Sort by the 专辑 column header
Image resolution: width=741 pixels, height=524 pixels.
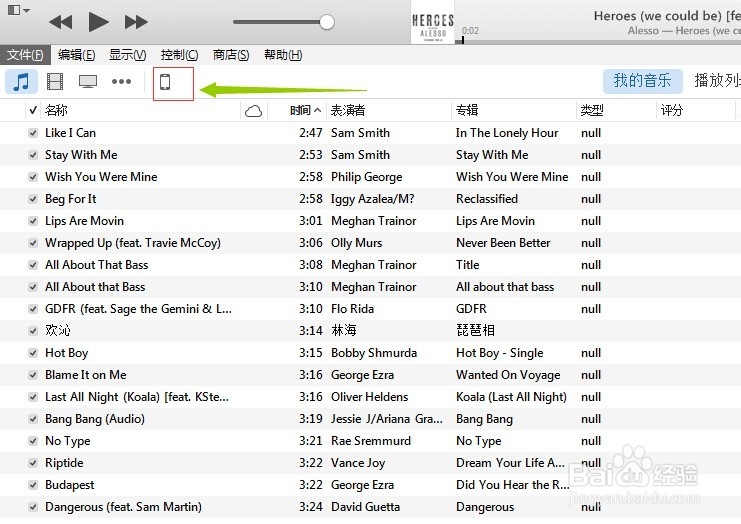coord(467,111)
